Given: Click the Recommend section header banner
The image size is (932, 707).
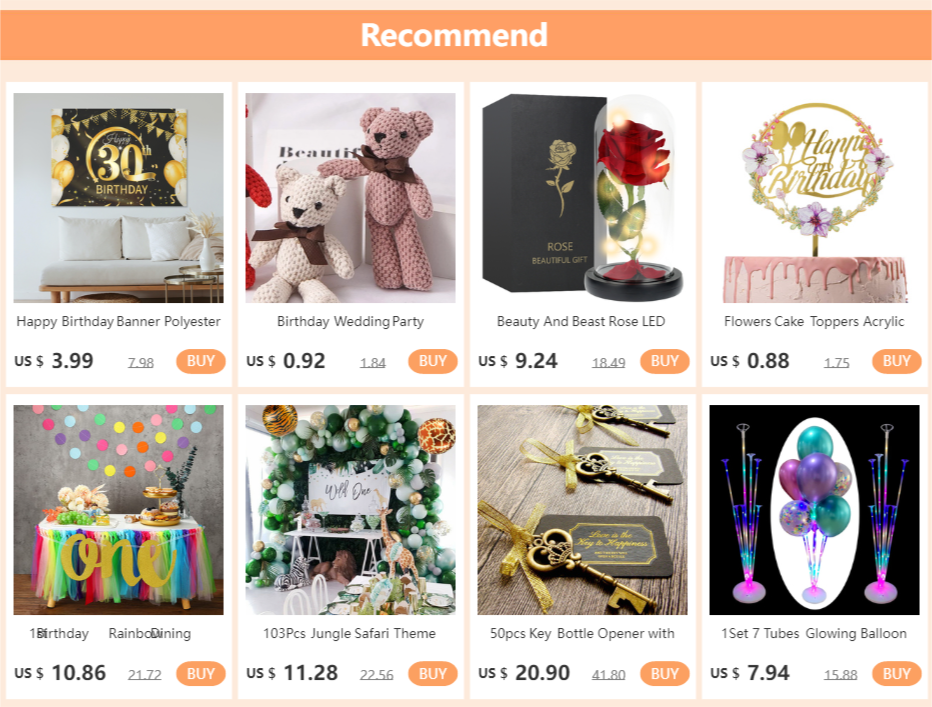Looking at the screenshot, I should [x=466, y=34].
